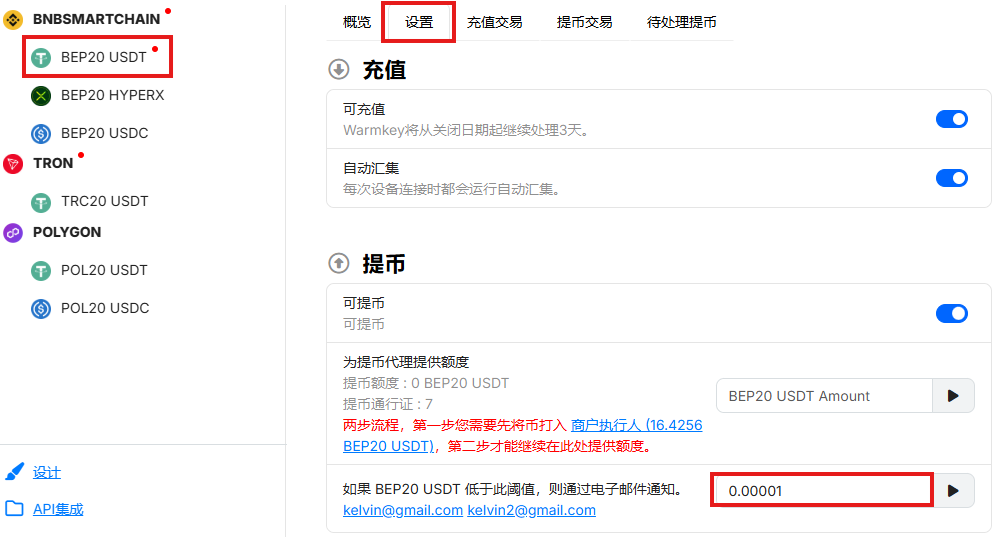The width and height of the screenshot is (997, 537).
Task: Click the down-arrow circle icon beside 充值
Action: [x=339, y=69]
